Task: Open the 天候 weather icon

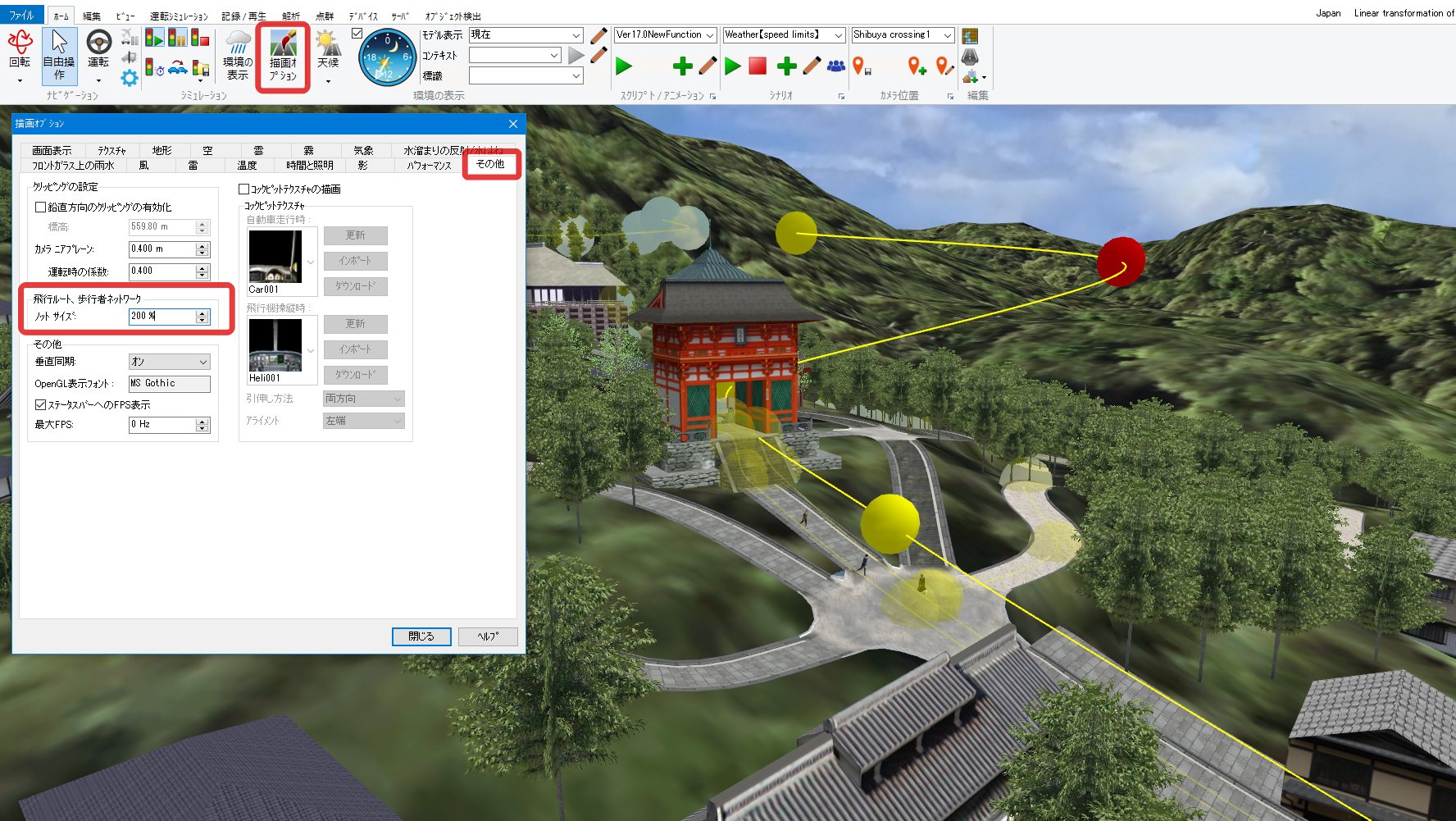Action: click(328, 54)
